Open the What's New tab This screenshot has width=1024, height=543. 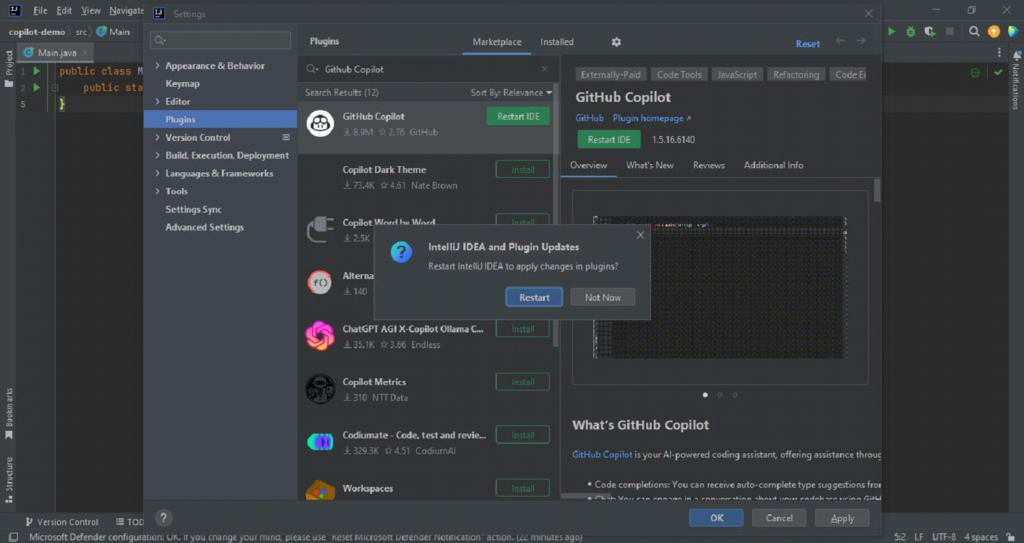click(x=650, y=165)
